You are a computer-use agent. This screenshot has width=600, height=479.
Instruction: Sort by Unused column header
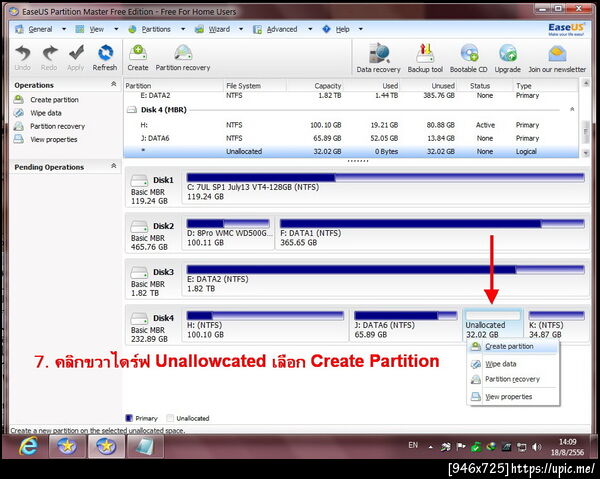click(x=429, y=86)
